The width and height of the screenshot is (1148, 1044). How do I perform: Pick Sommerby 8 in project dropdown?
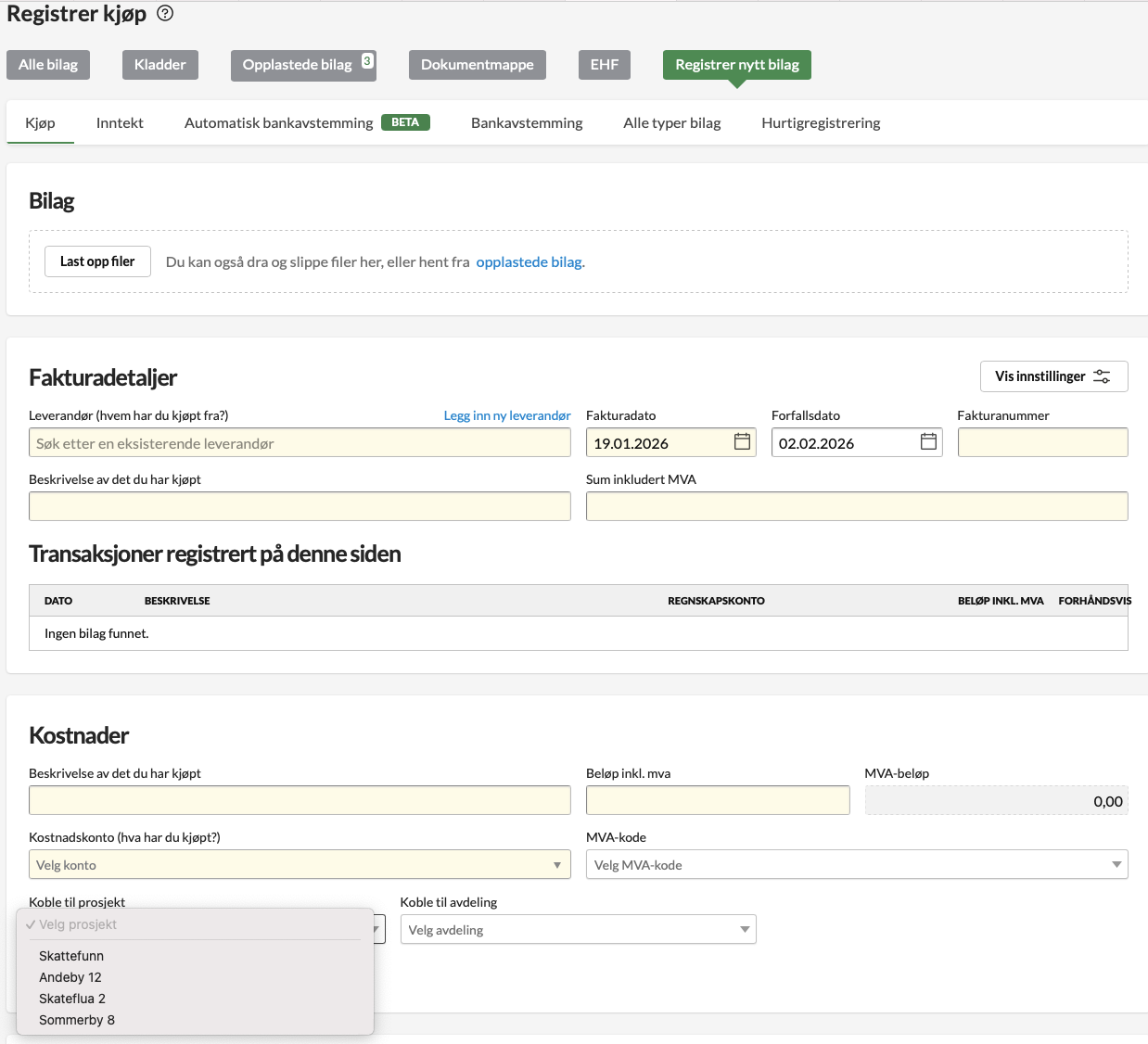coord(77,1020)
